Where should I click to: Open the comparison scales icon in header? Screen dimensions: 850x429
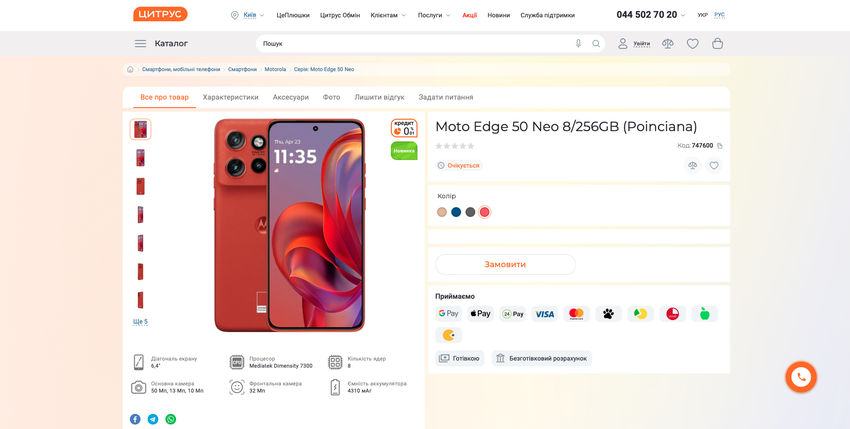(668, 44)
